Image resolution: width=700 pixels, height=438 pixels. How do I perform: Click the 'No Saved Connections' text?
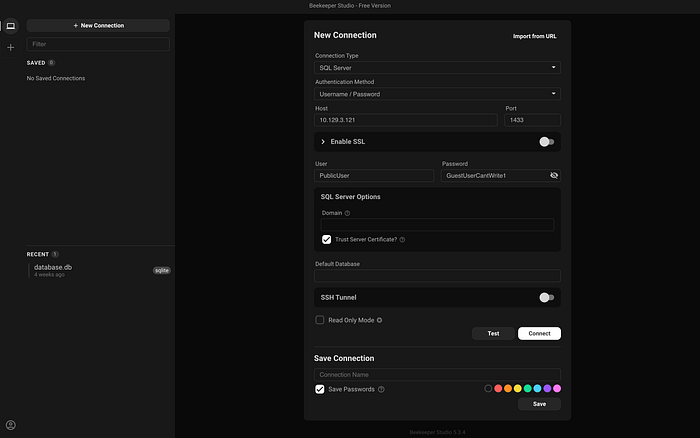tap(56, 78)
